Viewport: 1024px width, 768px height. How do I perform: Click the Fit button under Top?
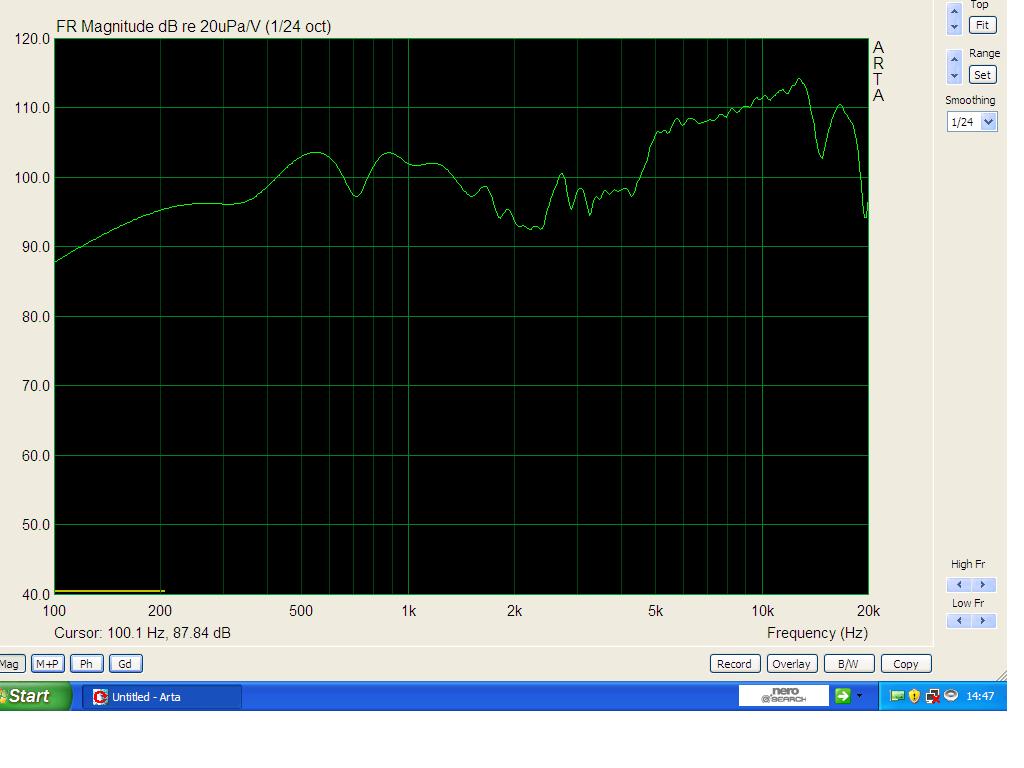point(982,25)
